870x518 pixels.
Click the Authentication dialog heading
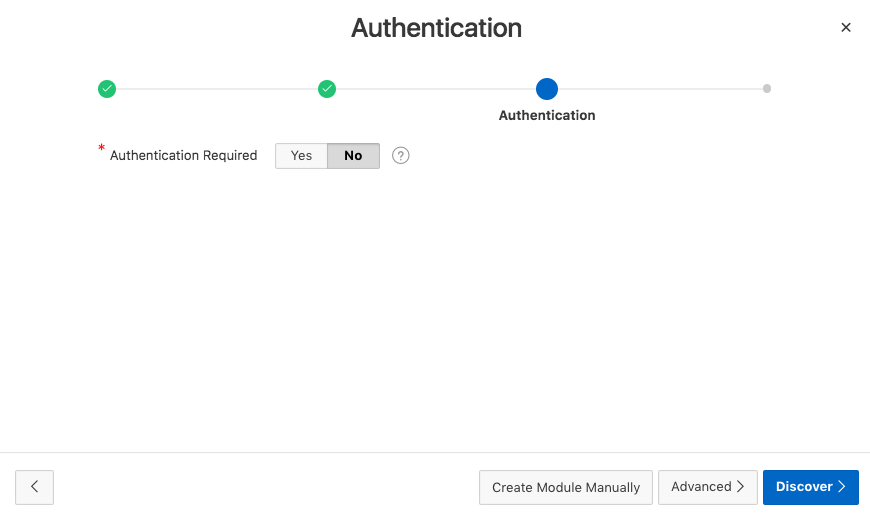436,28
